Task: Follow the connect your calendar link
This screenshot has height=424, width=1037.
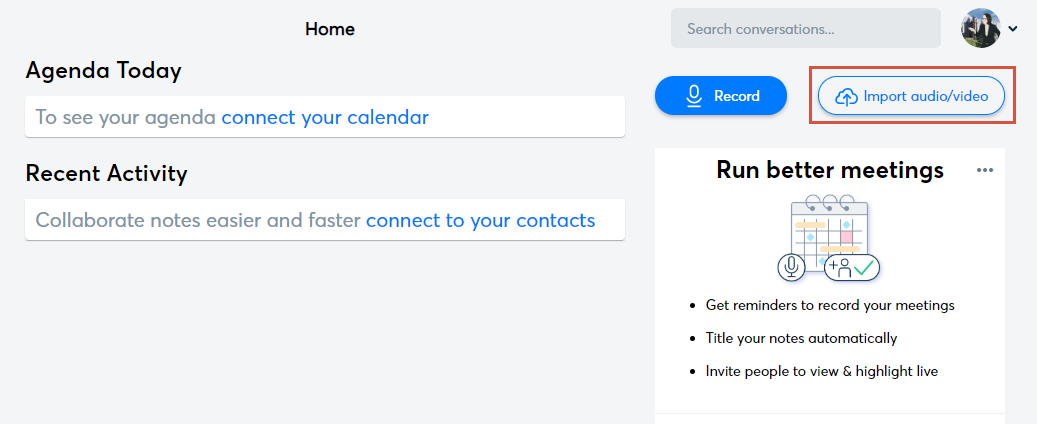Action: pyautogui.click(x=325, y=117)
